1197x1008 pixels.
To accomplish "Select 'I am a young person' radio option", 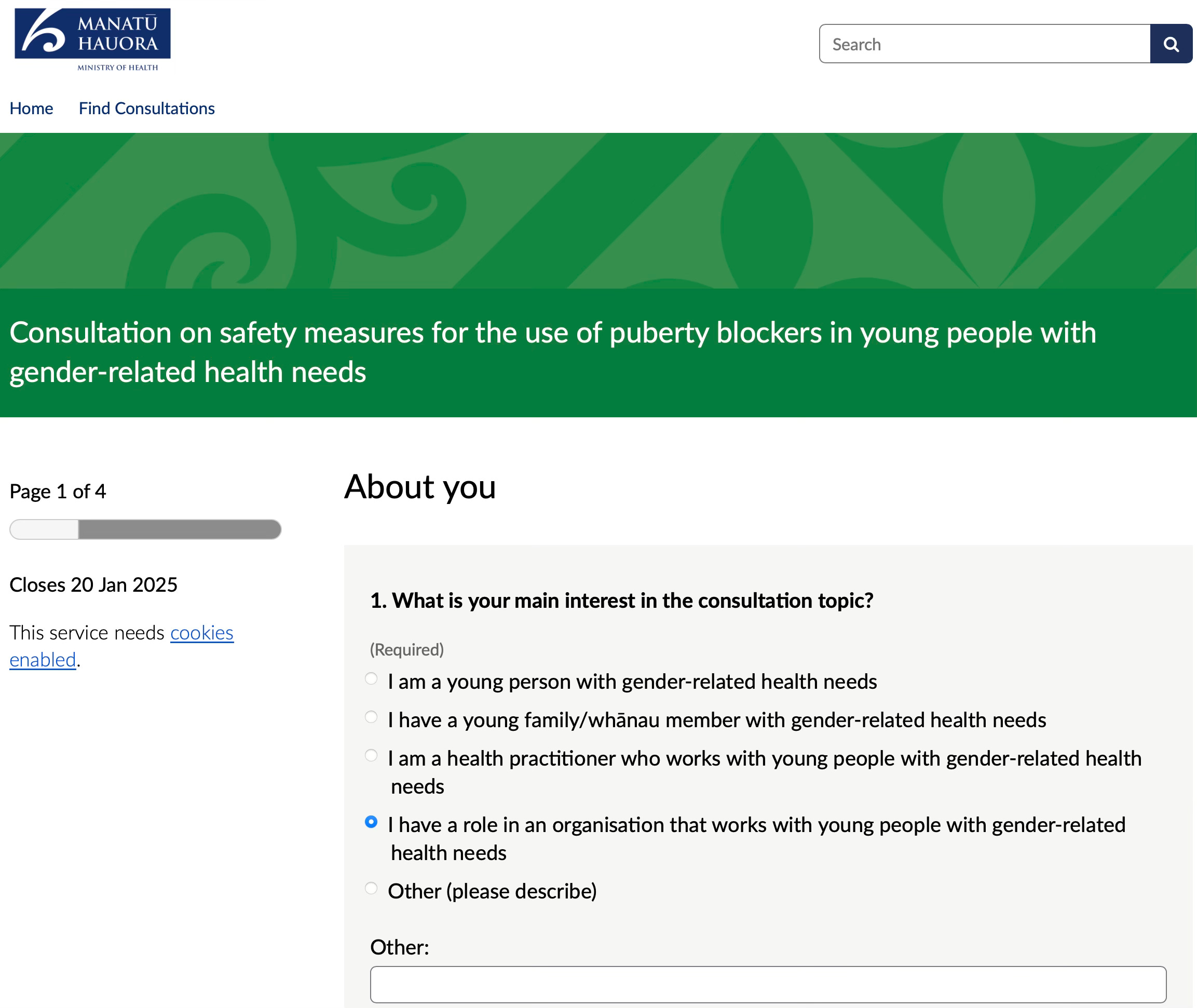I will click(371, 678).
